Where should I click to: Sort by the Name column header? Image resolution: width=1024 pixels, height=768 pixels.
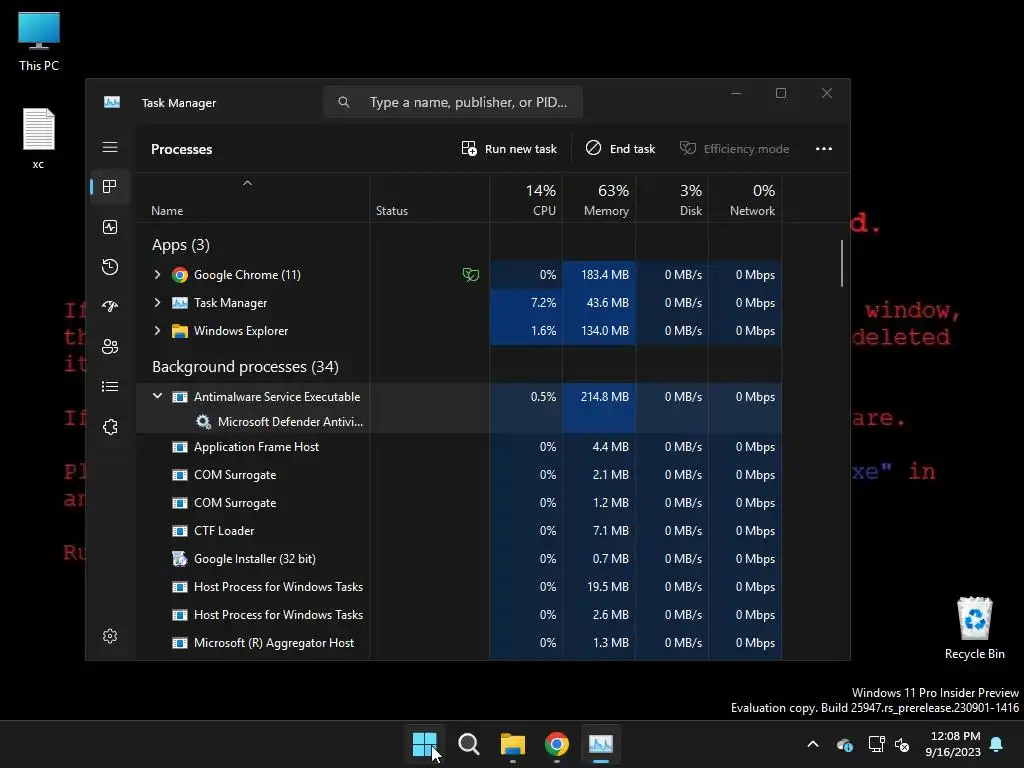(x=252, y=199)
